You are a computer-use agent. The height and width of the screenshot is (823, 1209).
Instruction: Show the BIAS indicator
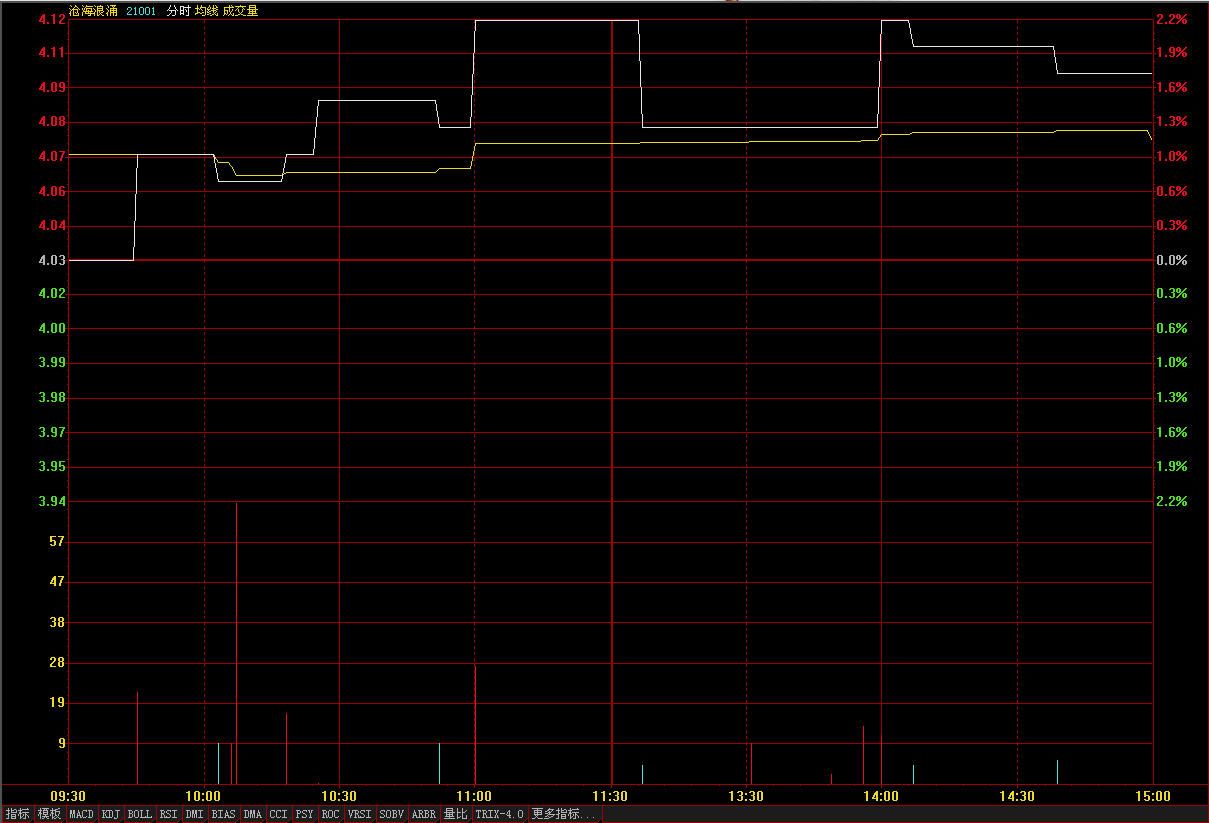pyautogui.click(x=224, y=814)
